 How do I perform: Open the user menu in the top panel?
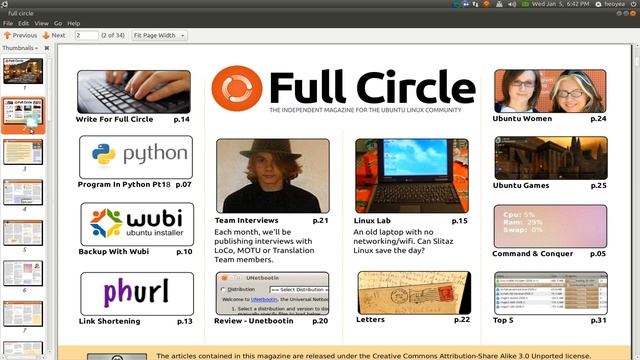pos(611,4)
